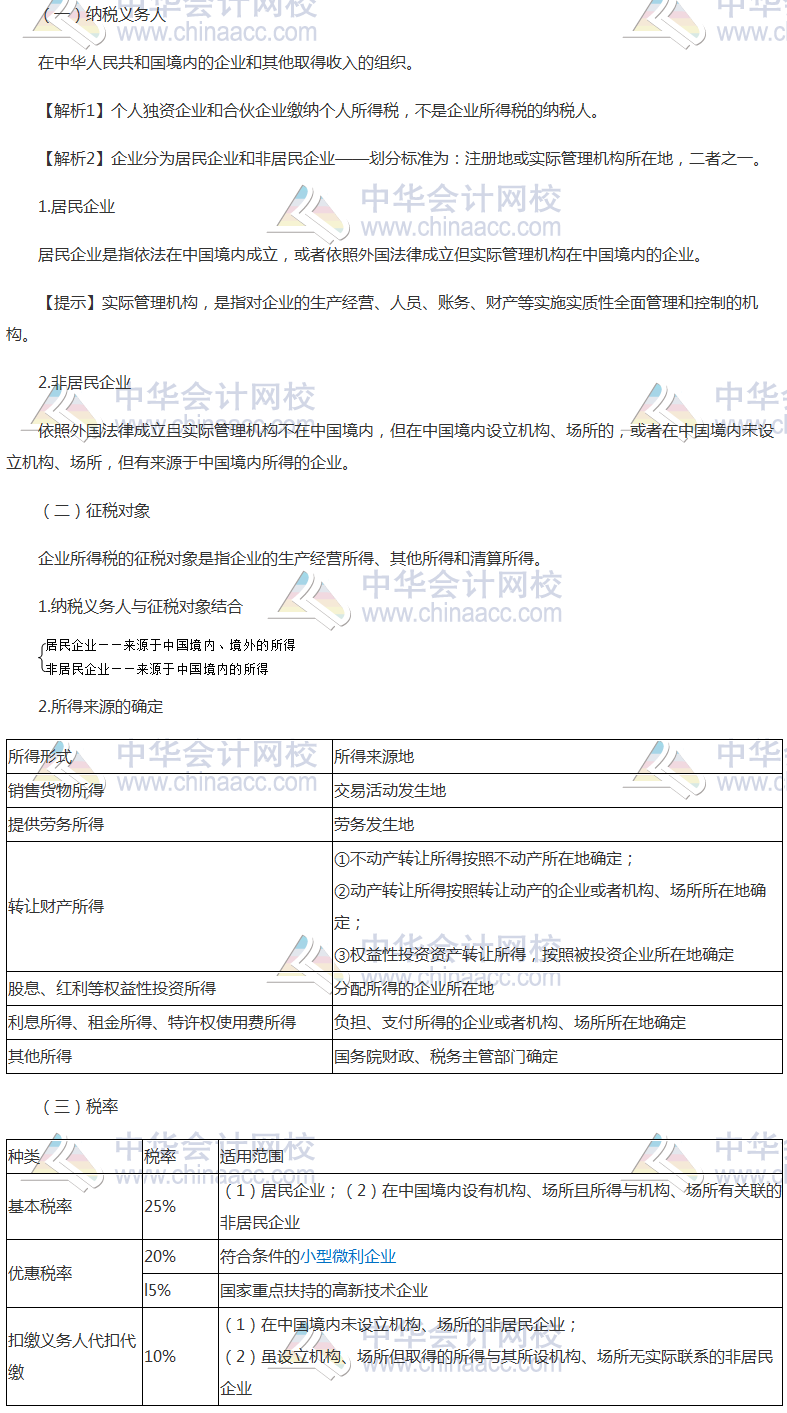Click the 优惠税率 row label

click(x=40, y=1274)
